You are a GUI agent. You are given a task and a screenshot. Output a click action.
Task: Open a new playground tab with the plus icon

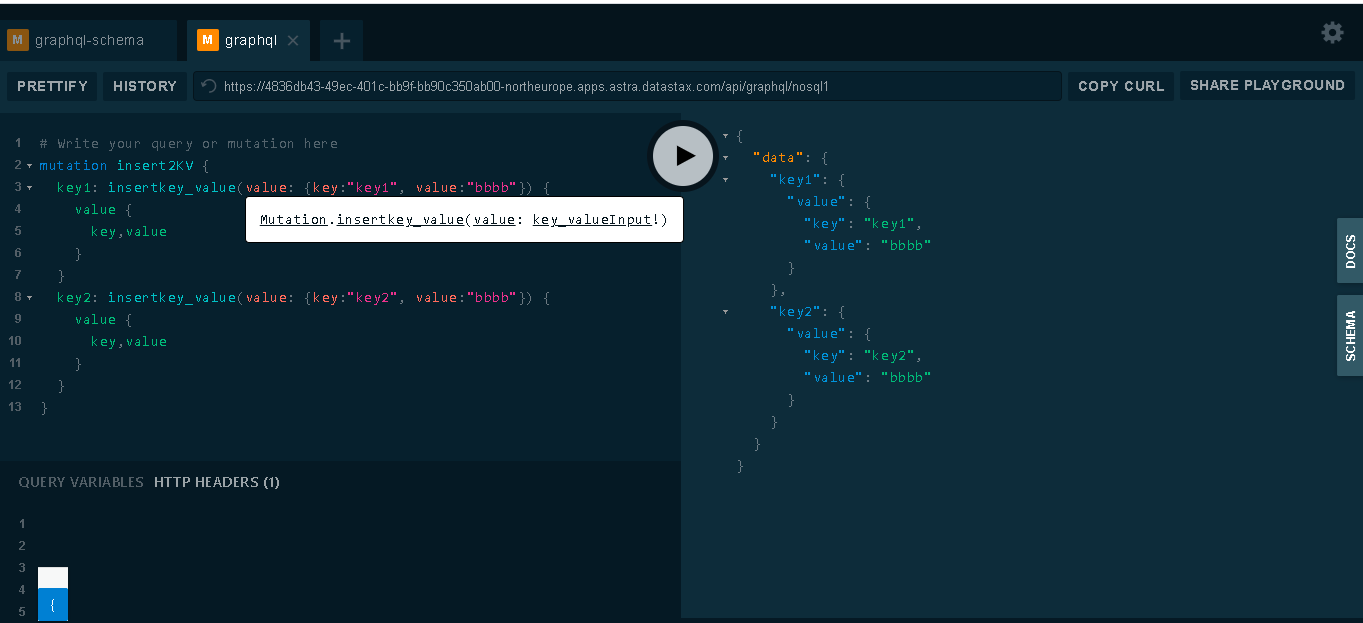[341, 41]
